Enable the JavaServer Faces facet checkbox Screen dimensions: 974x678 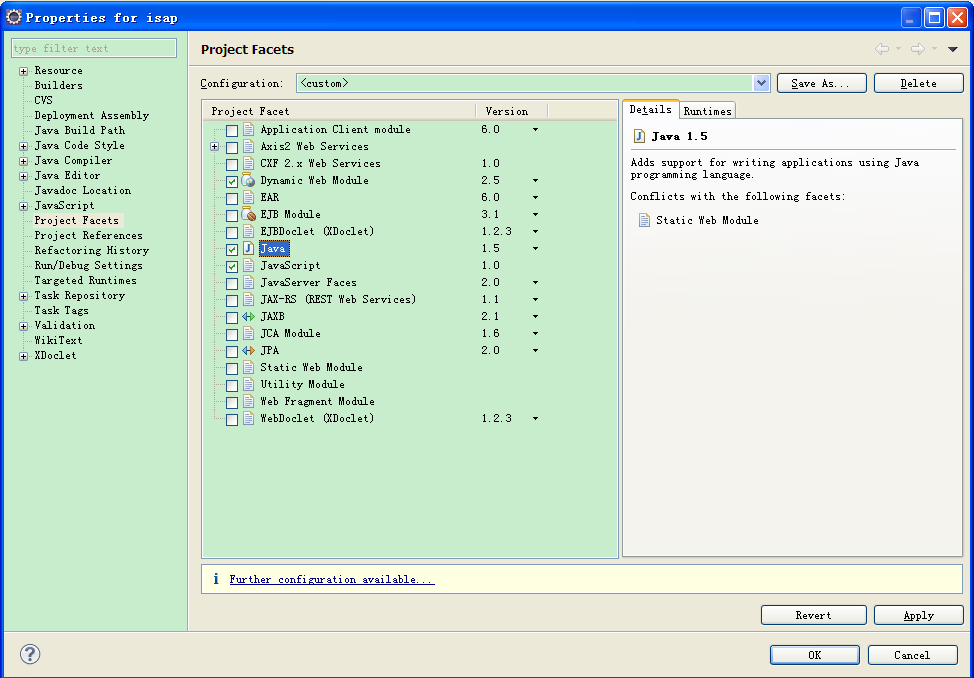(232, 284)
